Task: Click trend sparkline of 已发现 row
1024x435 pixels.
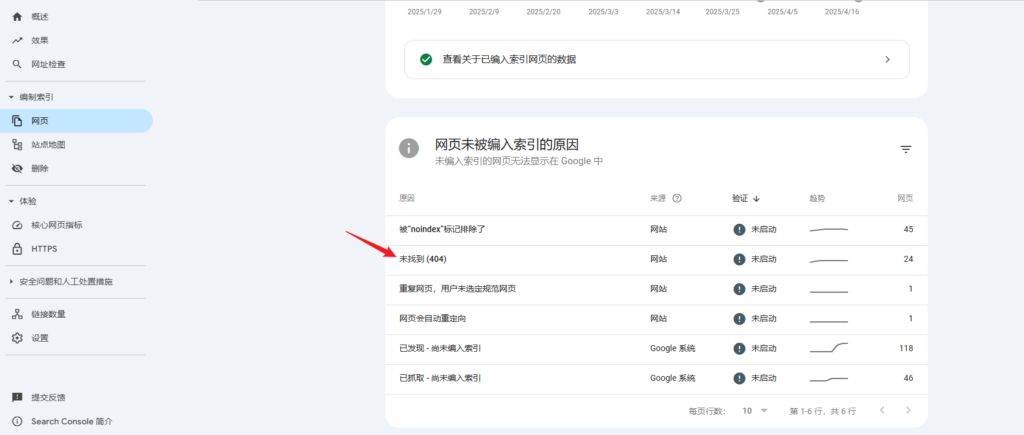Action: [829, 347]
